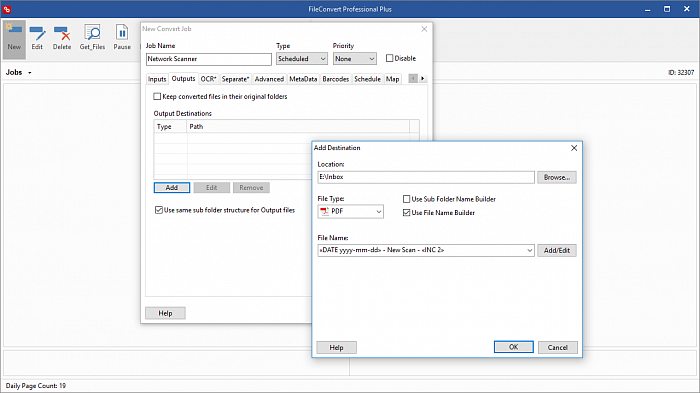700x393 pixels.
Task: Switch to the Separate* tab
Action: pos(235,79)
